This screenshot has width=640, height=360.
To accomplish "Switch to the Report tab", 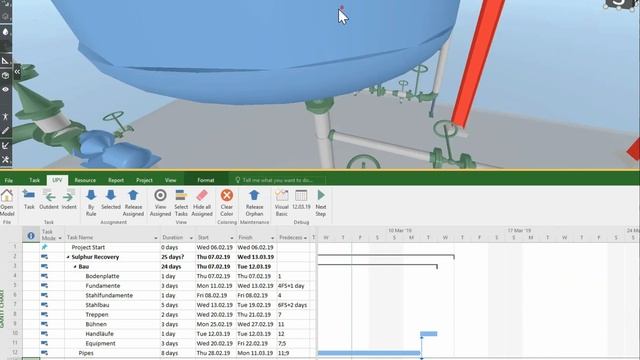I will point(116,180).
